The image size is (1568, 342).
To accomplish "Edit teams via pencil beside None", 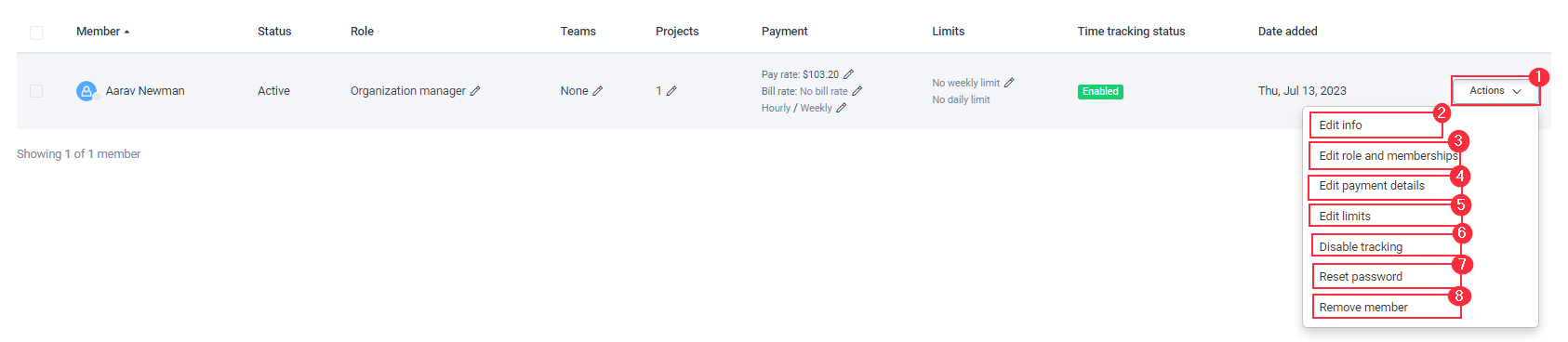I will (598, 91).
